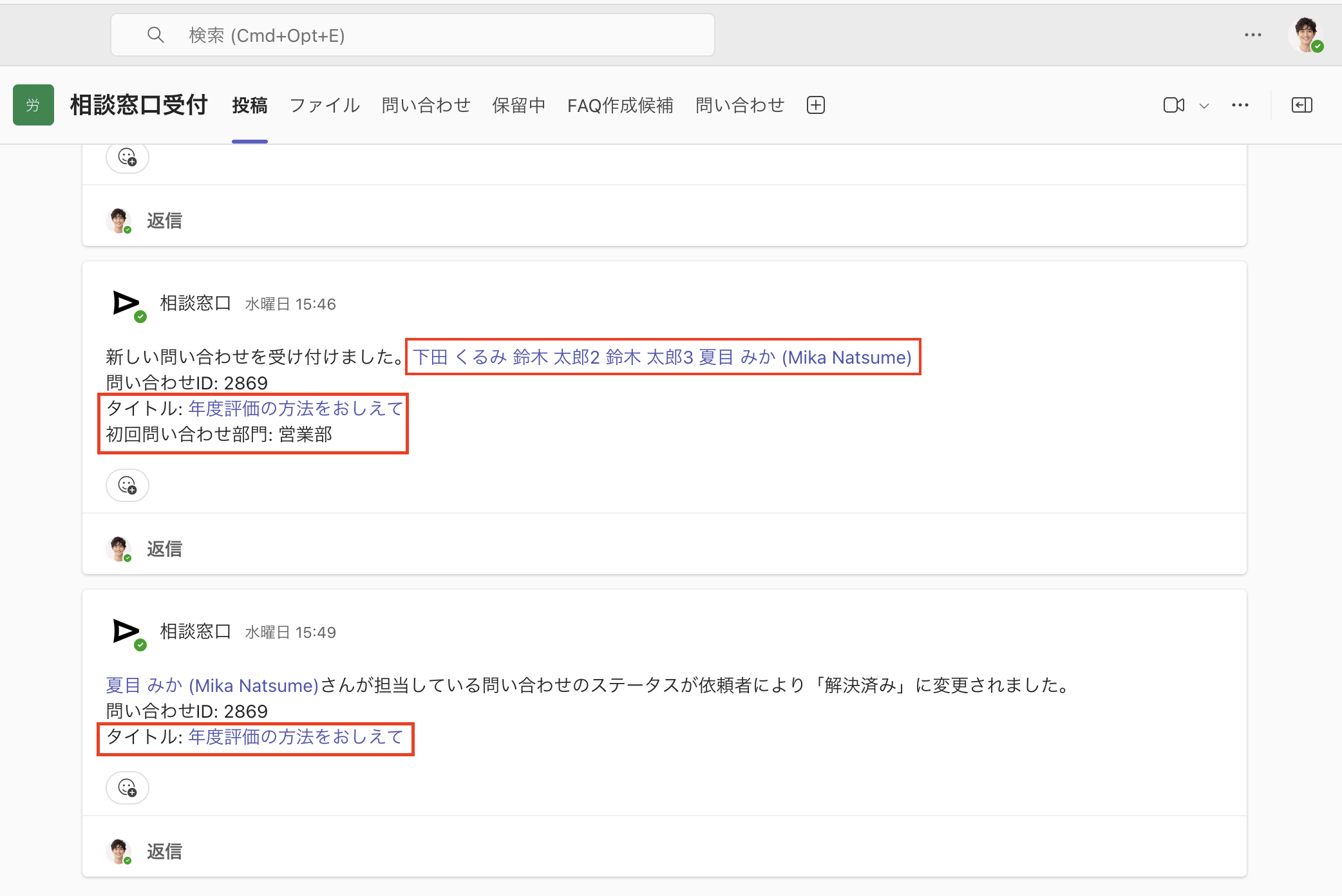
Task: Open the first 問い合わせ tab
Action: coord(426,105)
